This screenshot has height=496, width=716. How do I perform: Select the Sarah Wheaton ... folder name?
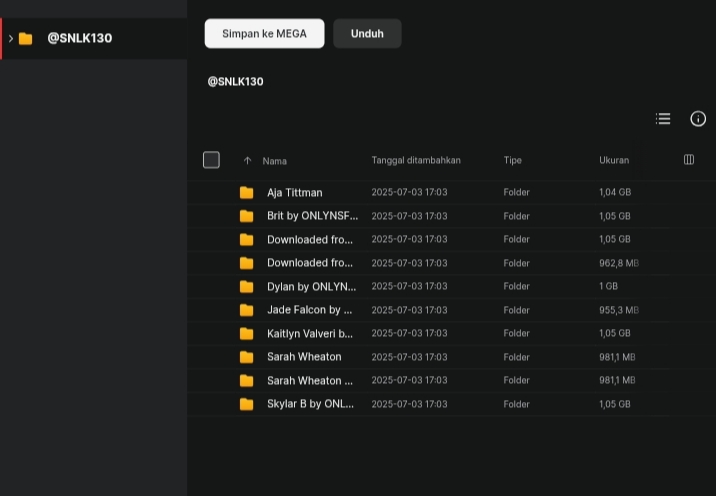click(310, 380)
